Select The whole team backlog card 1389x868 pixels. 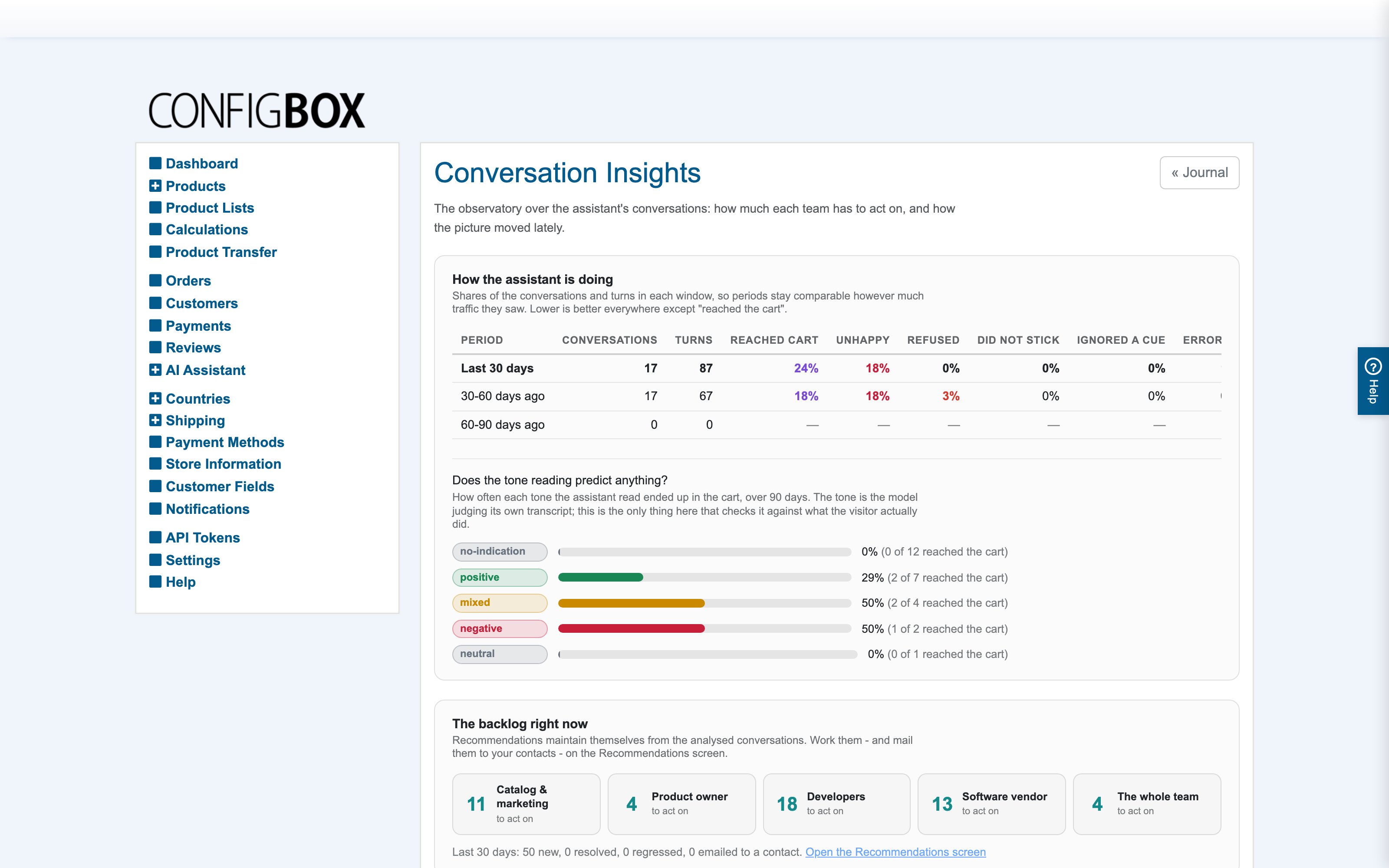click(1147, 804)
